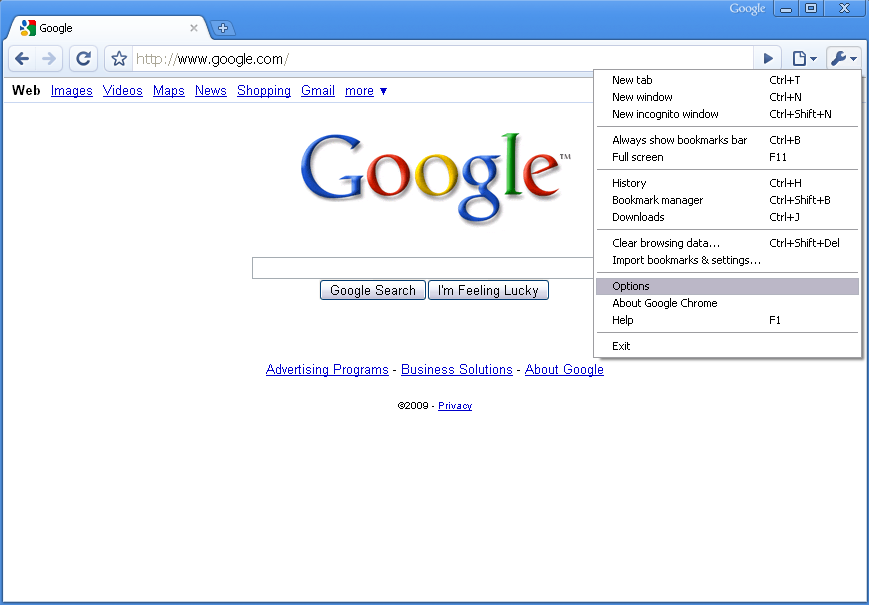Choose Exit to quit Chrome
This screenshot has height=605, width=869.
(x=727, y=346)
